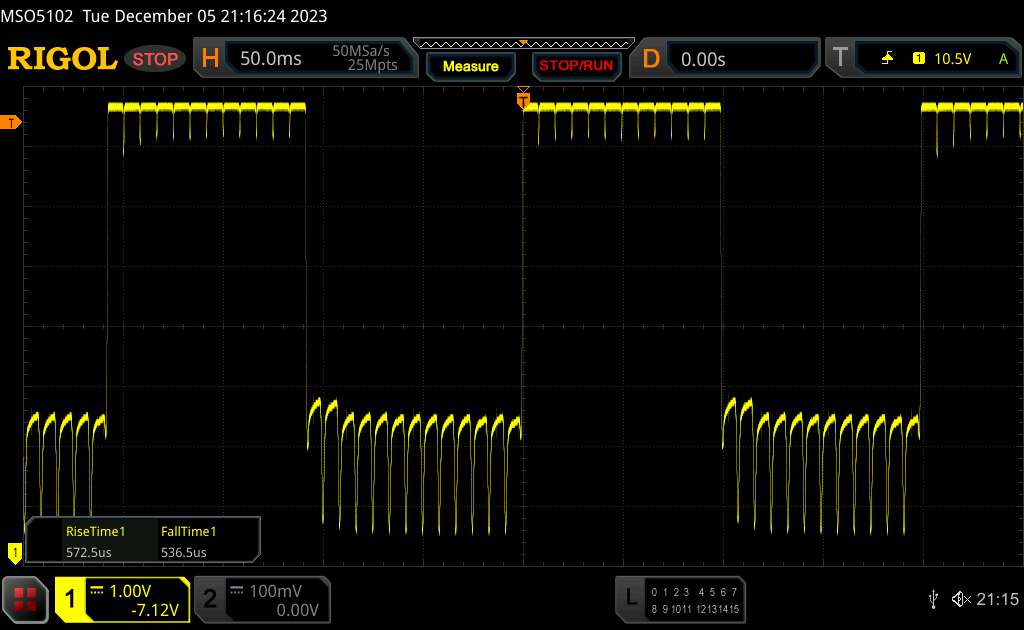Enable channel 2 via its label
This screenshot has height=630, width=1024.
point(210,599)
